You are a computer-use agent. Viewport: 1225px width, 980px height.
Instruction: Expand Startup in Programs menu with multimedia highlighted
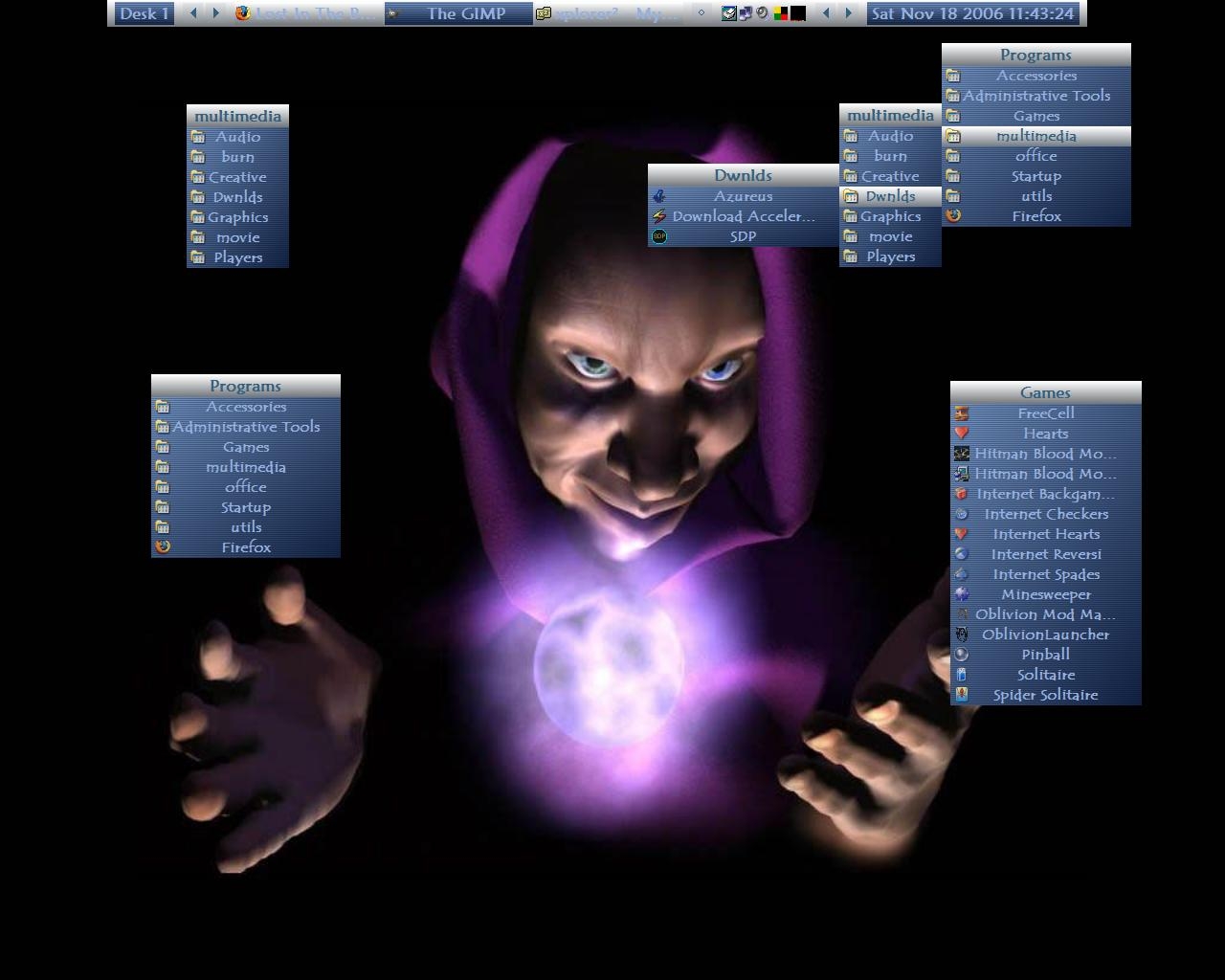click(1036, 176)
